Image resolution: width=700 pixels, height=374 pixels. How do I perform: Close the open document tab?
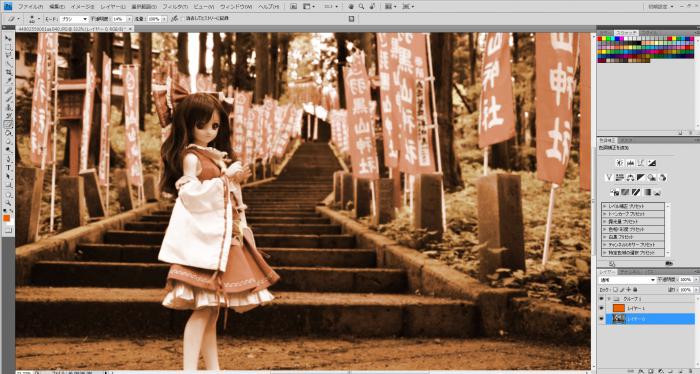pos(130,29)
